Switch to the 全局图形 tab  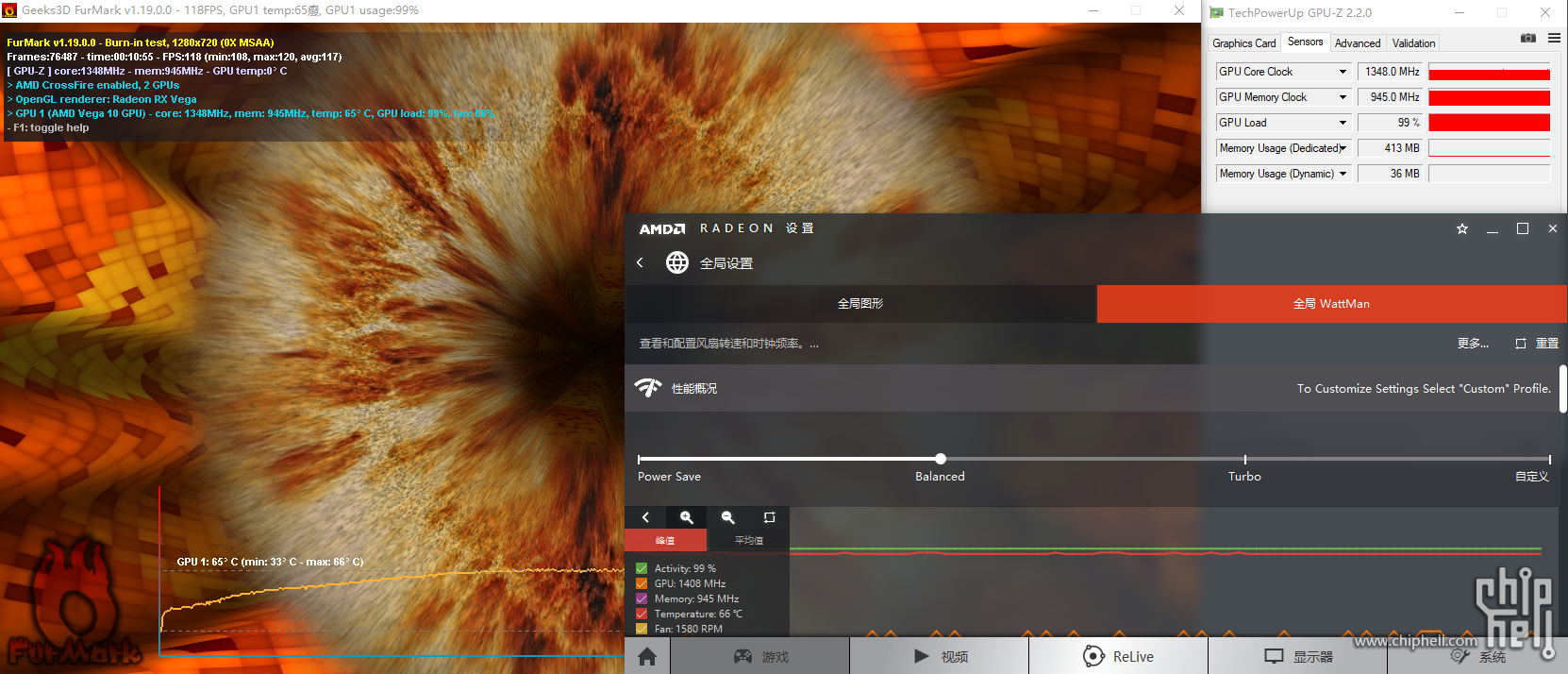click(860, 304)
